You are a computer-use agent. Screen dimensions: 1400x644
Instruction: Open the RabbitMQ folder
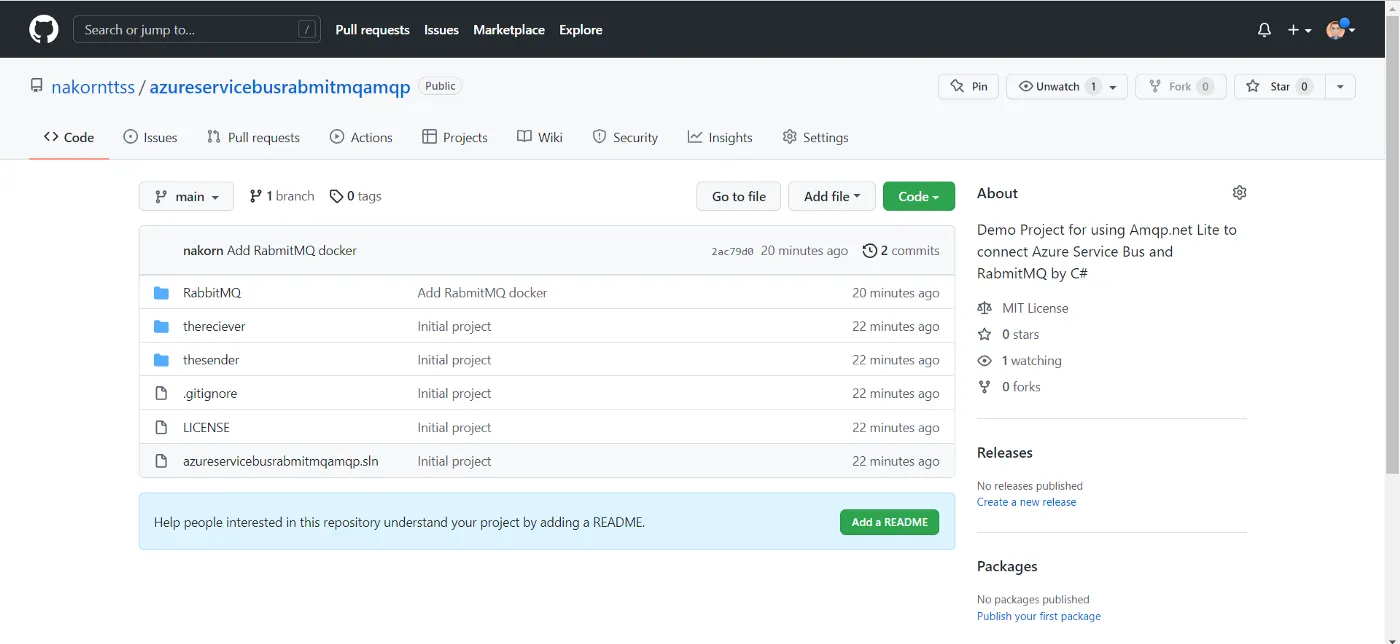click(212, 293)
